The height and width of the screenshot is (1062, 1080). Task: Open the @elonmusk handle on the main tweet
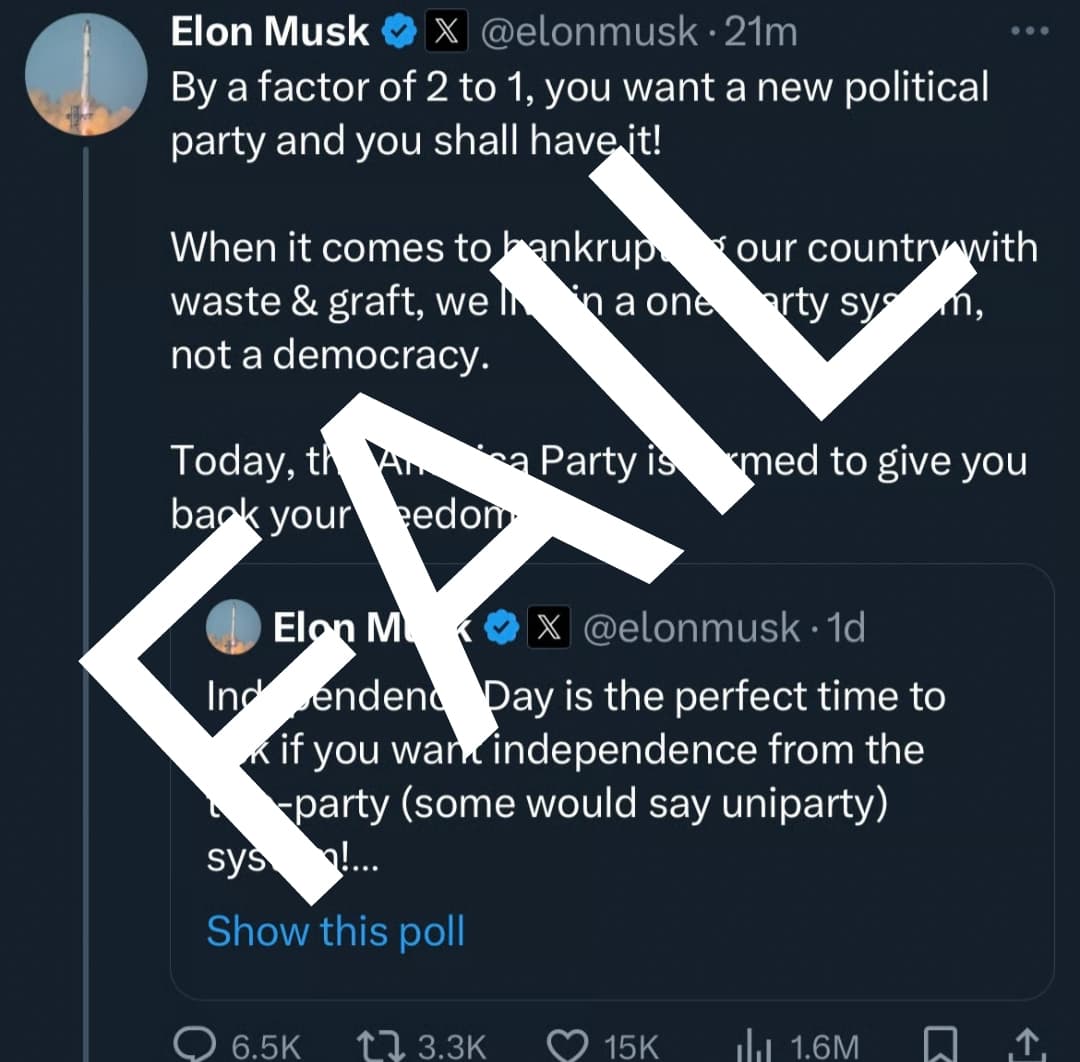click(x=589, y=32)
